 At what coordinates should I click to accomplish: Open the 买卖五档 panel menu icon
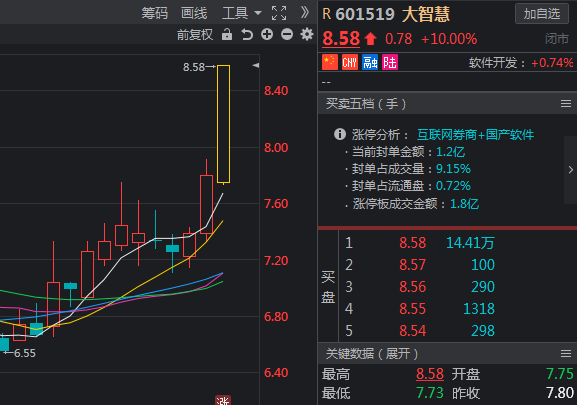click(x=566, y=104)
